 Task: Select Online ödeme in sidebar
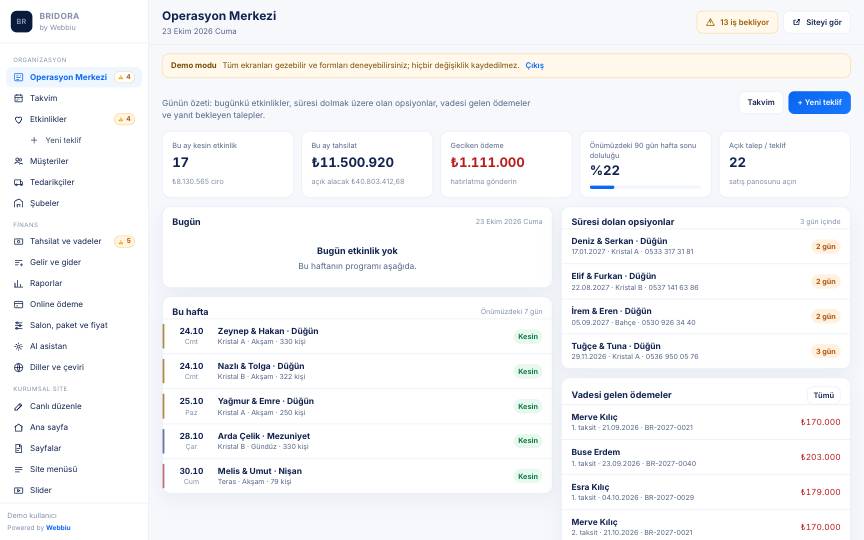(74, 304)
